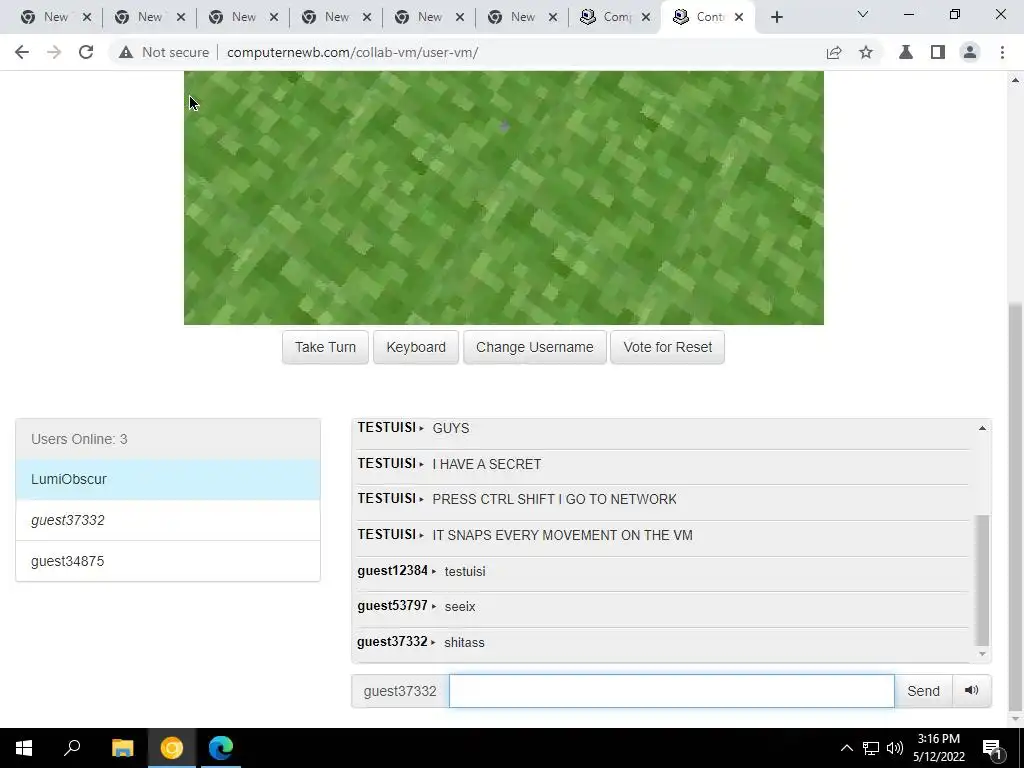Click the Users Online: 3 header
Viewport: 1024px width, 768px height.
coord(168,439)
